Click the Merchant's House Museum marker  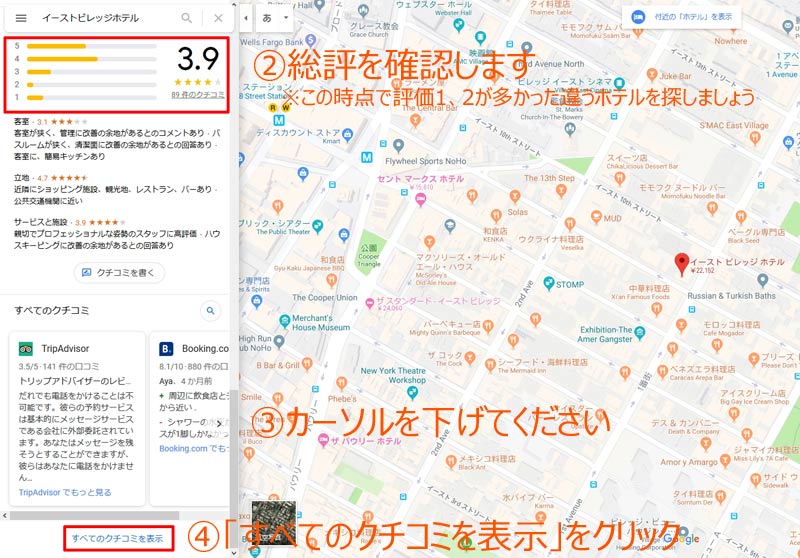[285, 321]
